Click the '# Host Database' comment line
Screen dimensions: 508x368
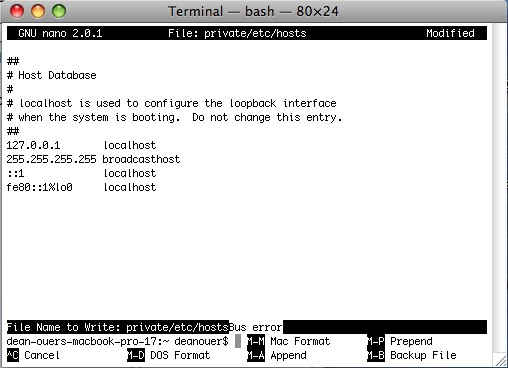(52, 75)
